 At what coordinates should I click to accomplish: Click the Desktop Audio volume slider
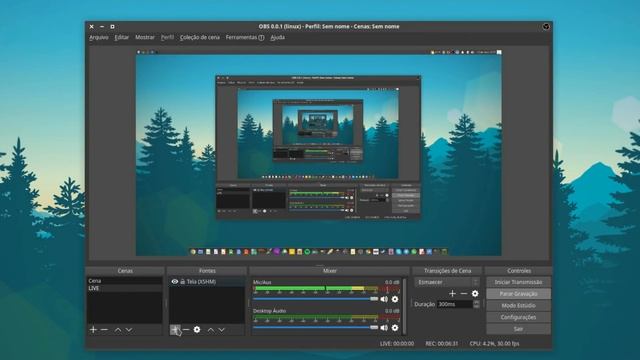pyautogui.click(x=316, y=327)
